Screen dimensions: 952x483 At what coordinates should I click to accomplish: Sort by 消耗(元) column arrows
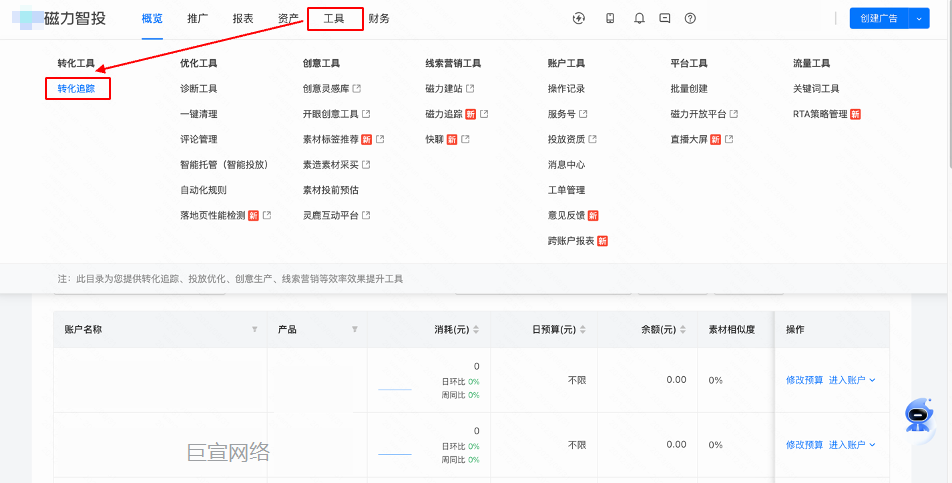tap(476, 329)
